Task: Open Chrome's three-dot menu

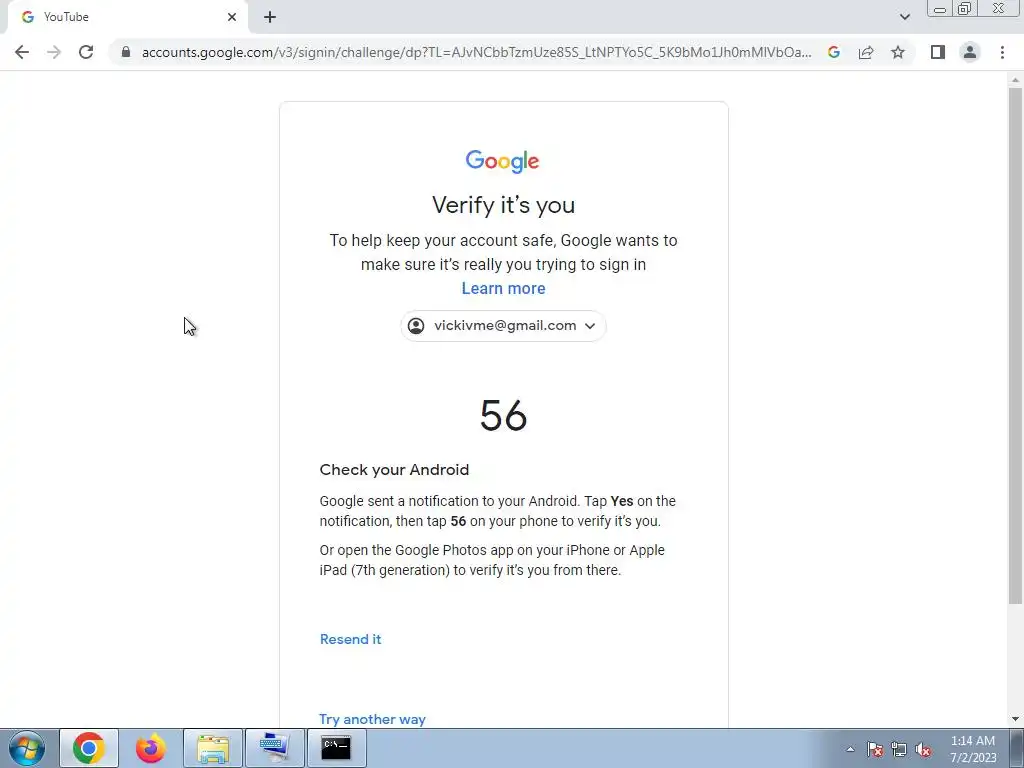Action: pos(1002,52)
